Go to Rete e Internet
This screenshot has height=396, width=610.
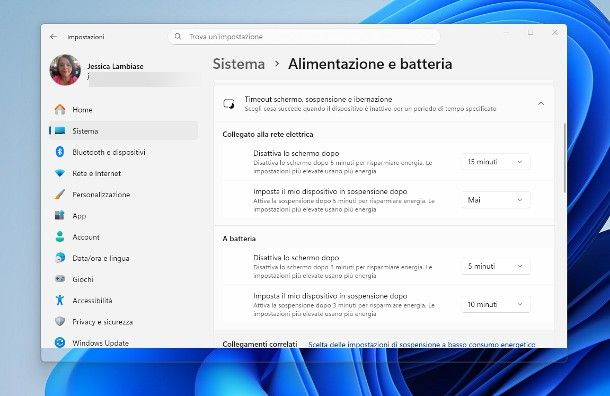(124, 173)
